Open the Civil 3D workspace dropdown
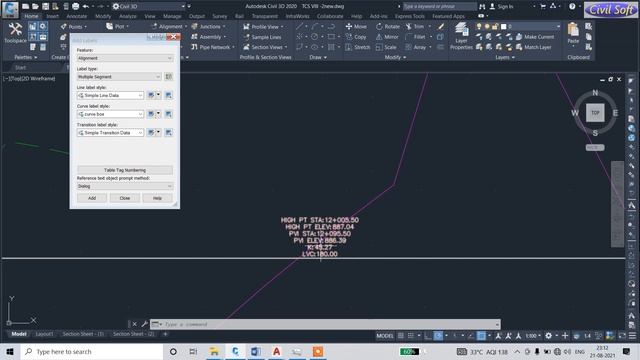 point(149,7)
